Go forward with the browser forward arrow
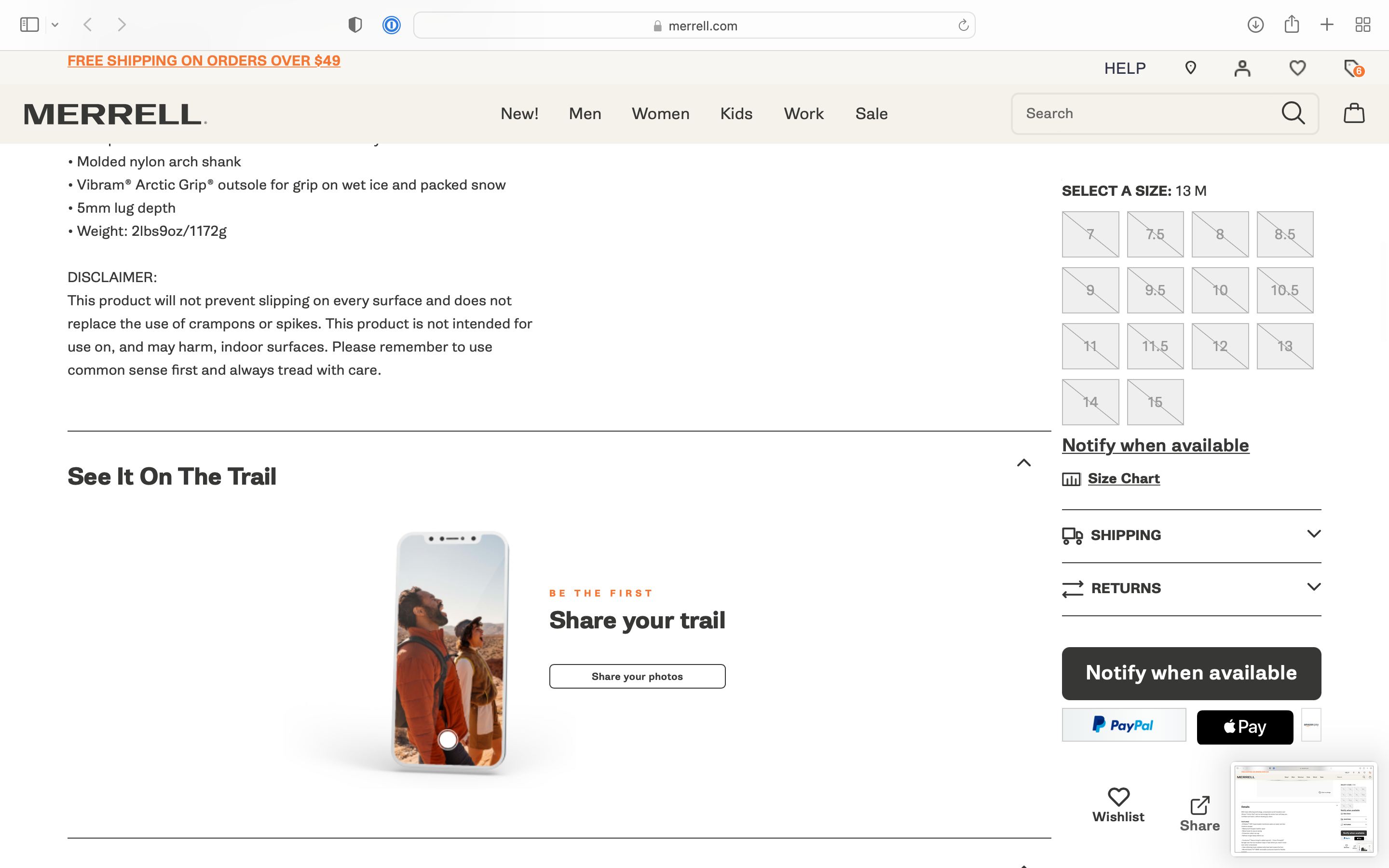 [x=122, y=25]
